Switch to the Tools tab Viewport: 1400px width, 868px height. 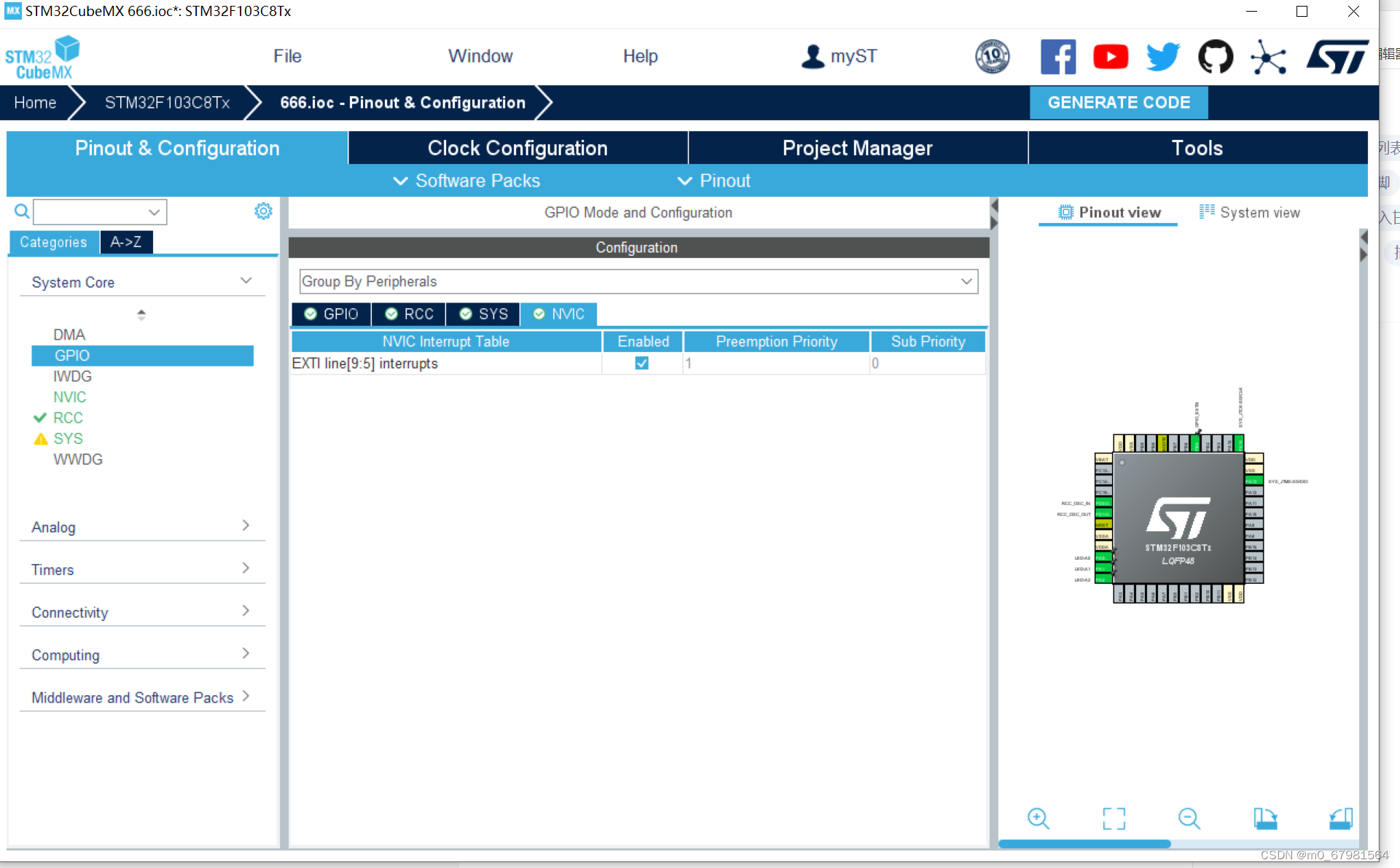pos(1197,148)
